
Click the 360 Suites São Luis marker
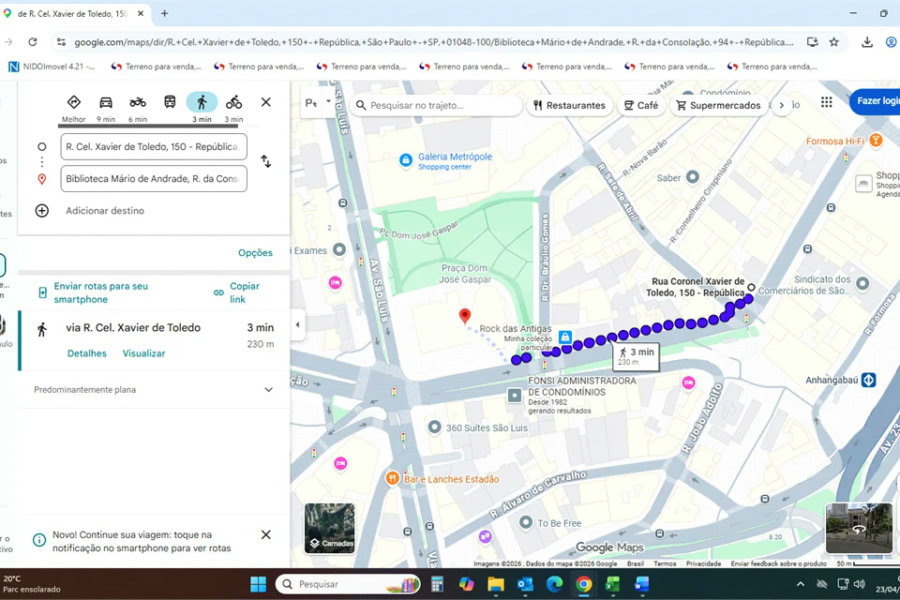pos(435,427)
